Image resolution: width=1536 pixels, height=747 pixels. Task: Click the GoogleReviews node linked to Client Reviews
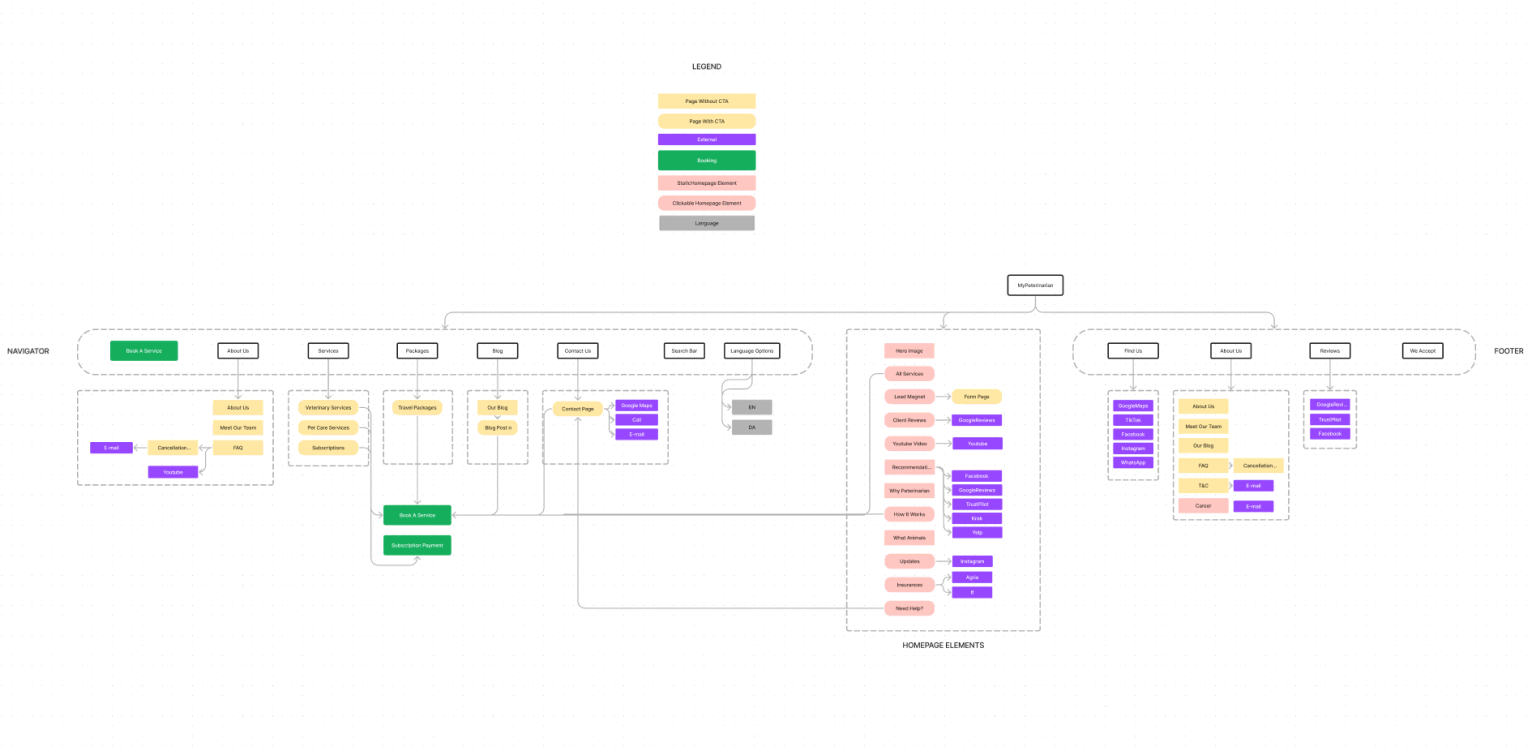pos(976,419)
